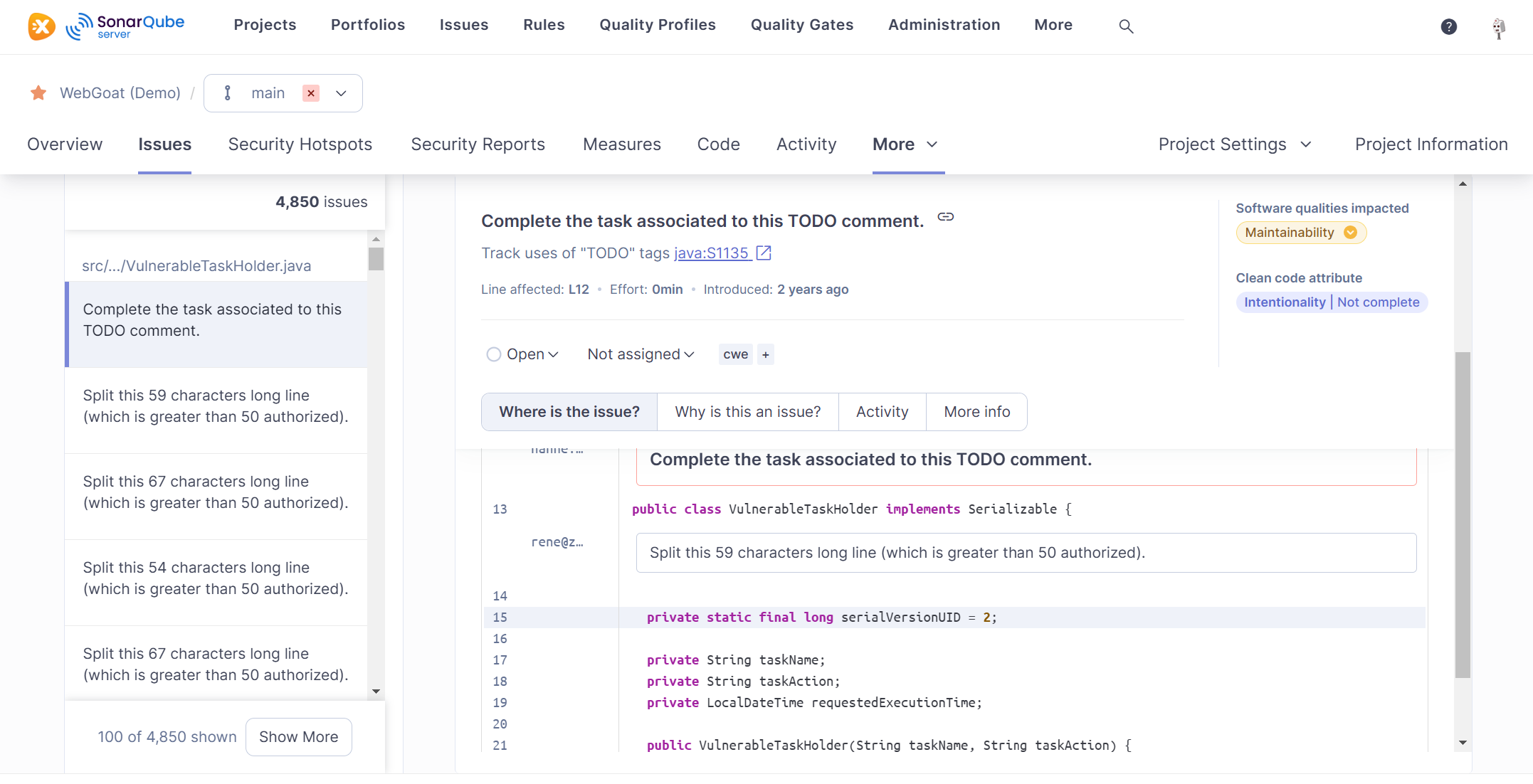Switch to the project Activity tab
1533x784 pixels.
pos(806,144)
